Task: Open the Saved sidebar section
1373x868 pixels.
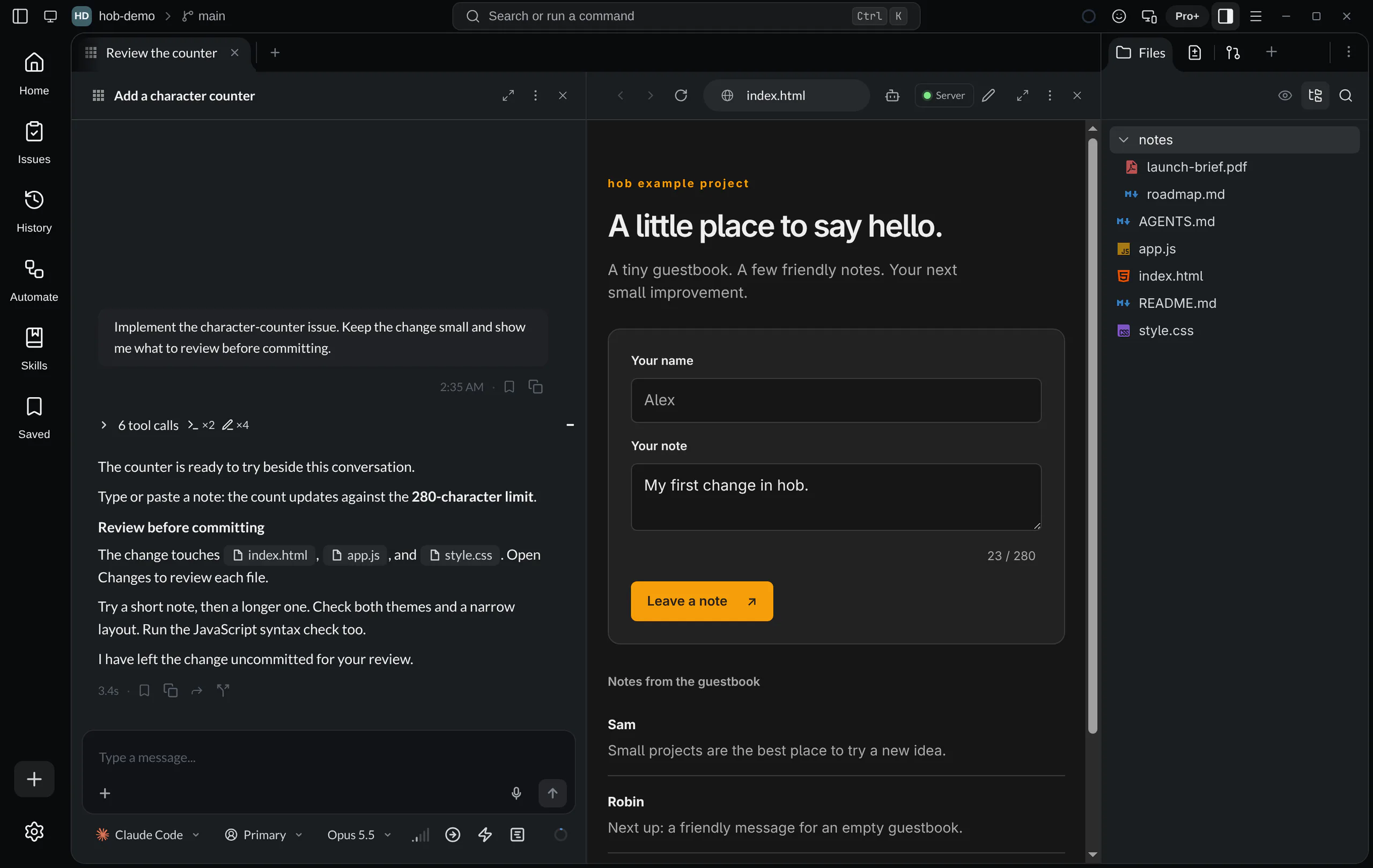Action: [34, 417]
